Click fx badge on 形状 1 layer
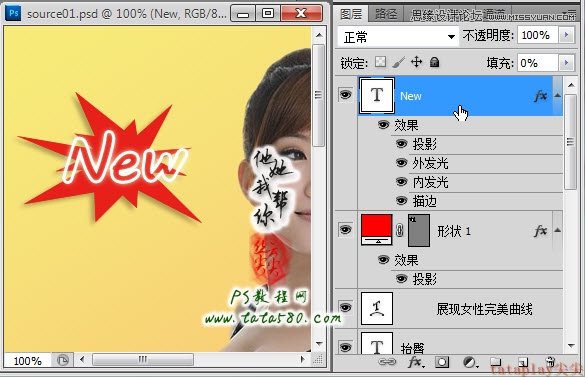The image size is (585, 377). (x=540, y=231)
